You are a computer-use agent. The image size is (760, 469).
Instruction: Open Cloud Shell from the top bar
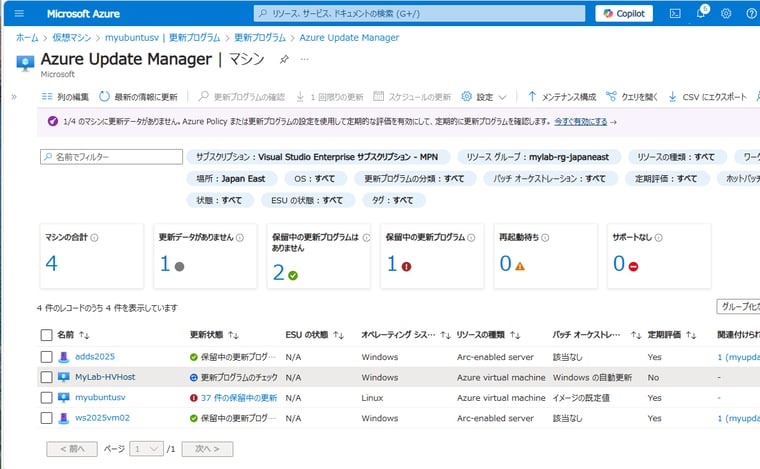point(675,14)
